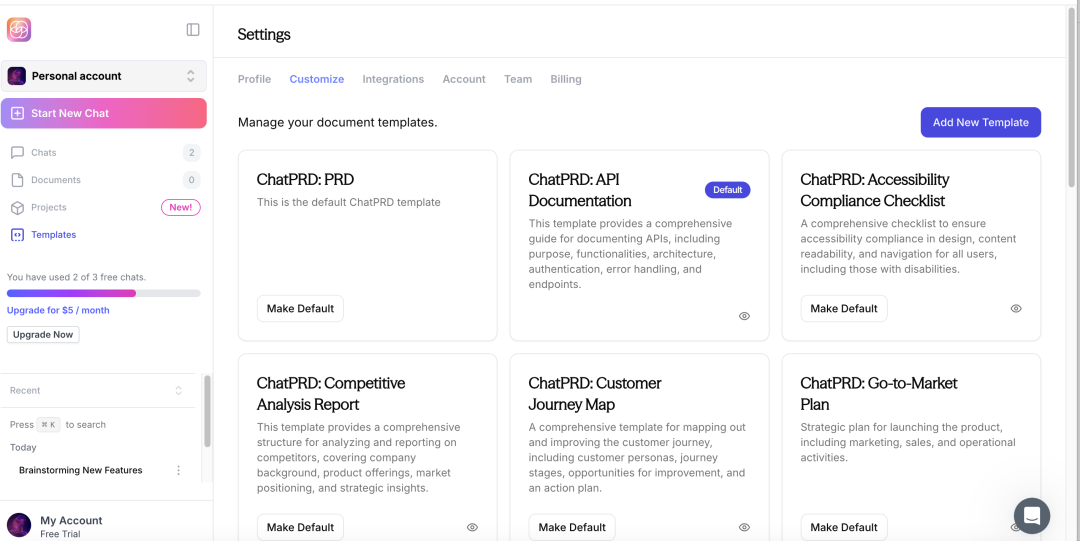Image resolution: width=1080 pixels, height=541 pixels.
Task: Click Start New Chat button
Action: coord(103,113)
